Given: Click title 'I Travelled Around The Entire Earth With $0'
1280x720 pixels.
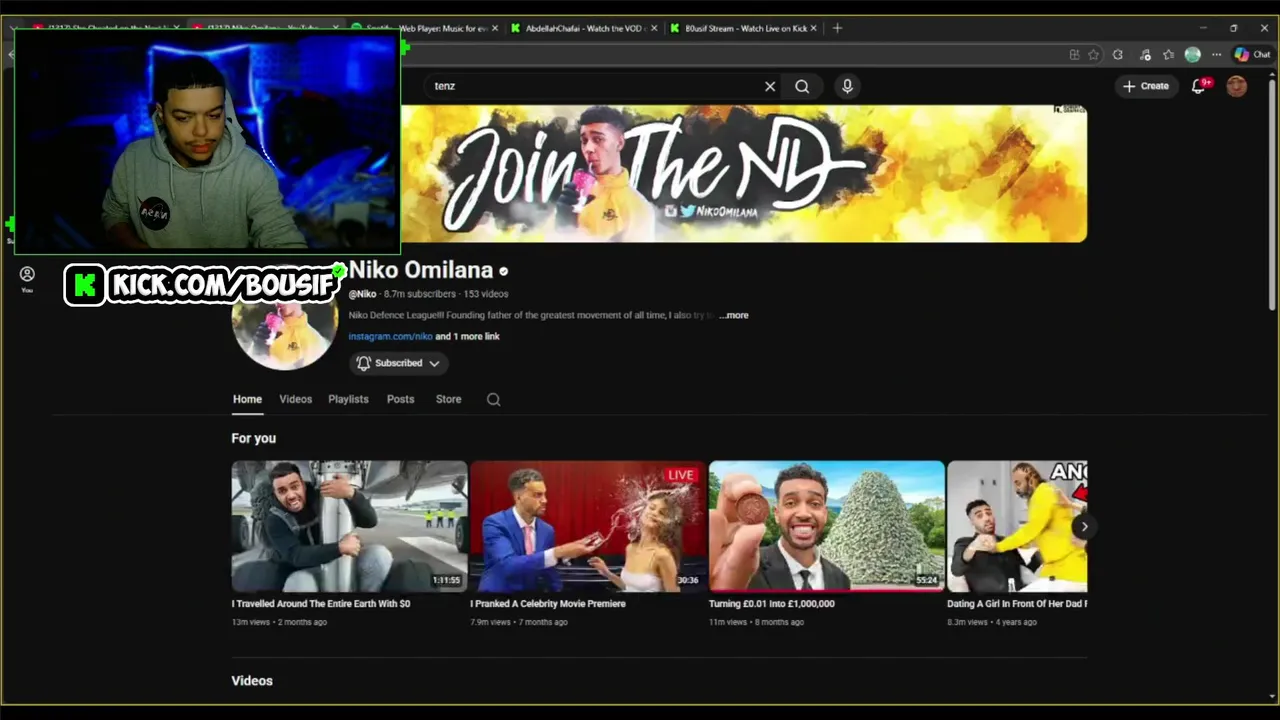Looking at the screenshot, I should (x=321, y=604).
